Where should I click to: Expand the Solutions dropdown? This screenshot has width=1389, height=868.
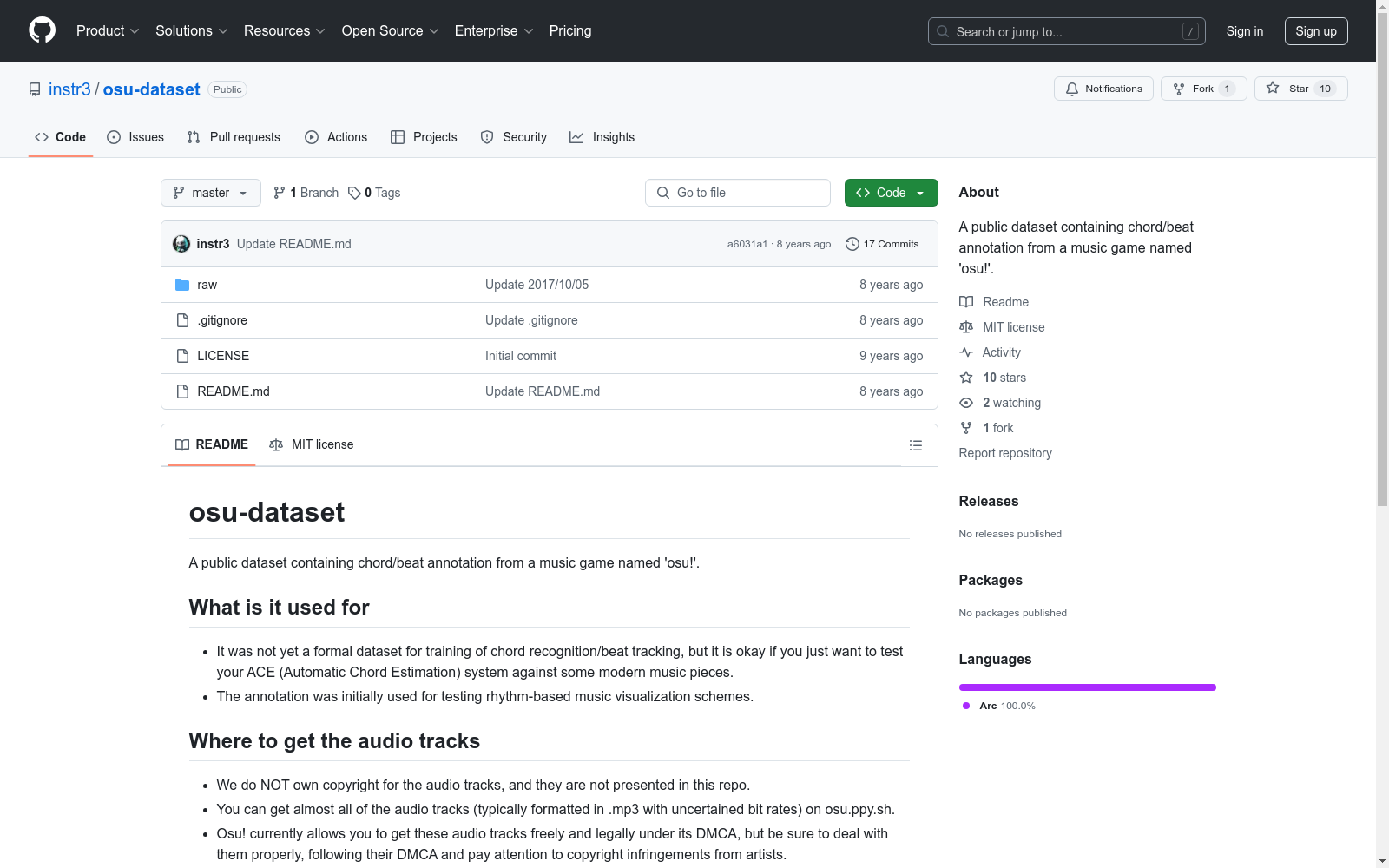point(192,30)
